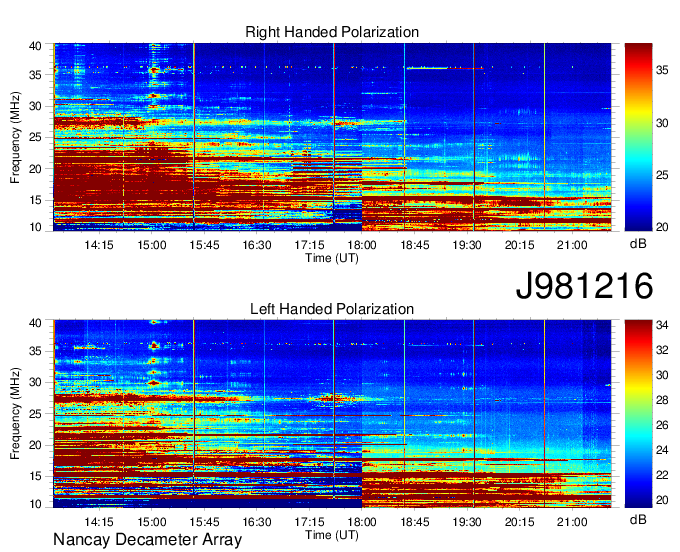The image size is (680, 552).
Task: Click the J981216 observation label
Action: pyautogui.click(x=584, y=286)
